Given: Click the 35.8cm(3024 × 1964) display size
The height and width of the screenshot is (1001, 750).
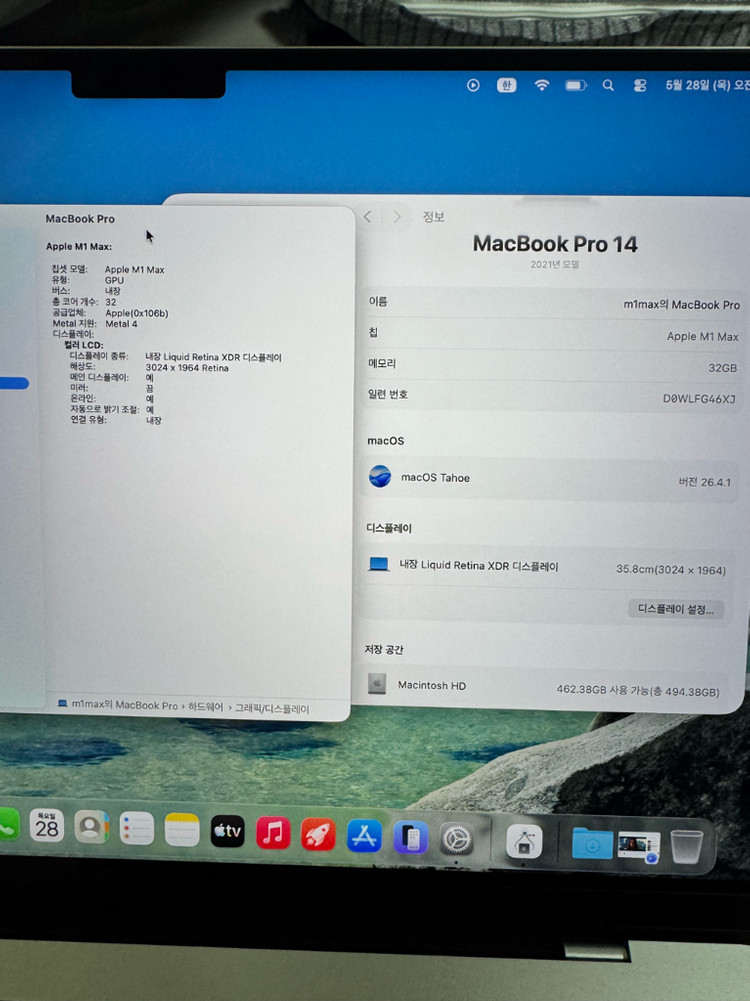Looking at the screenshot, I should (671, 569).
